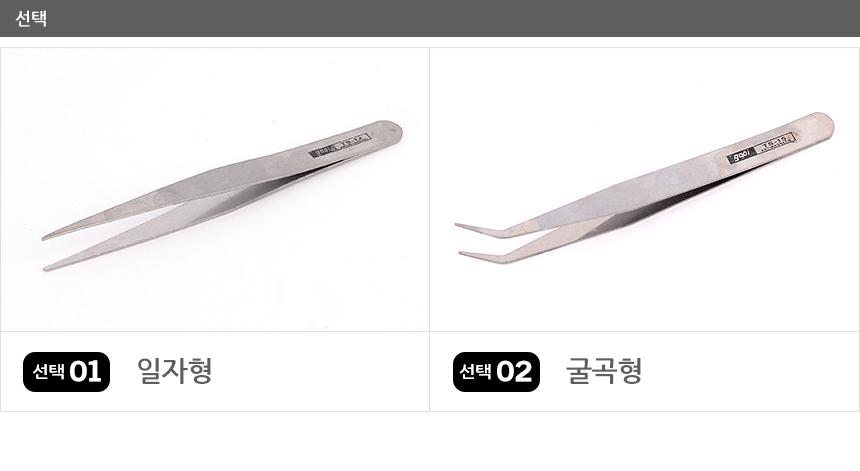860x471 pixels.
Task: Click the middle of the dark gray header bar
Action: [430, 18]
